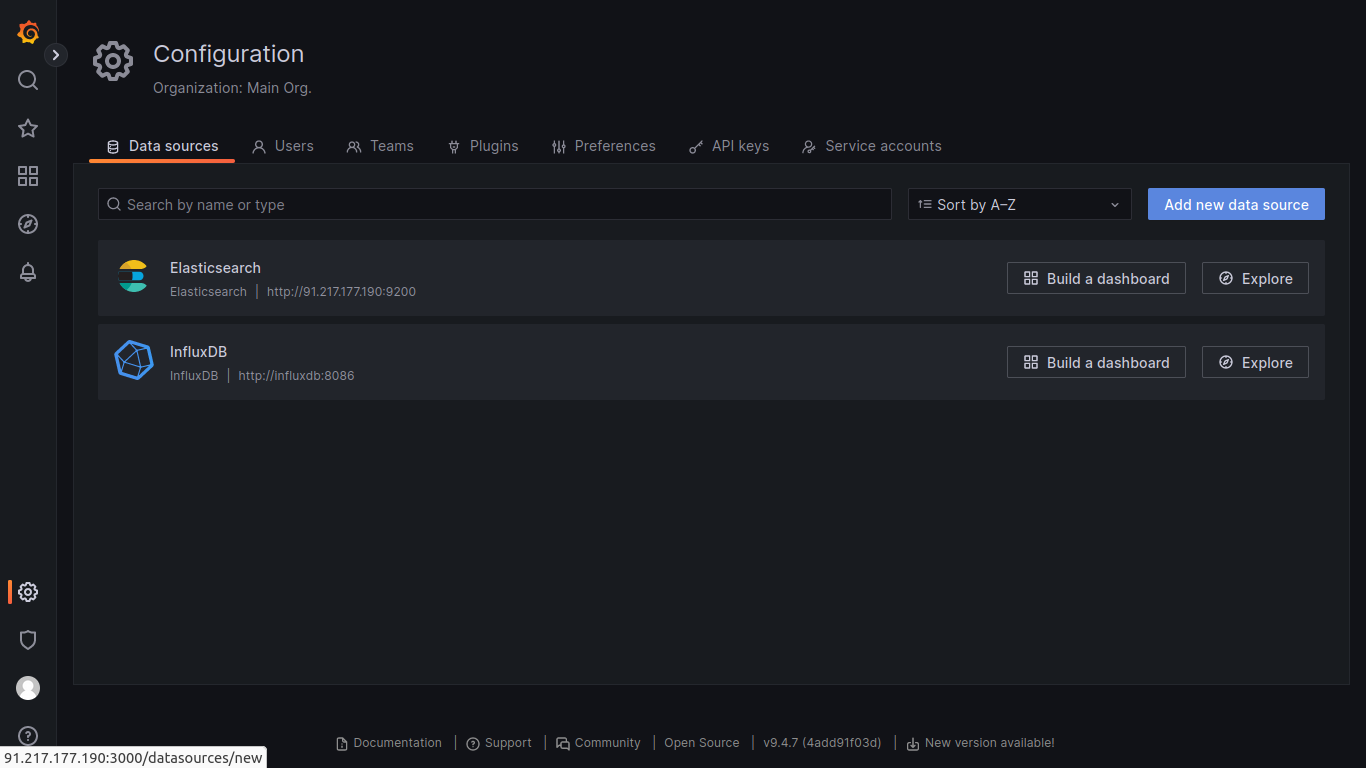The image size is (1366, 768).
Task: Click the Organization: Main Org. subtitle
Action: (232, 88)
